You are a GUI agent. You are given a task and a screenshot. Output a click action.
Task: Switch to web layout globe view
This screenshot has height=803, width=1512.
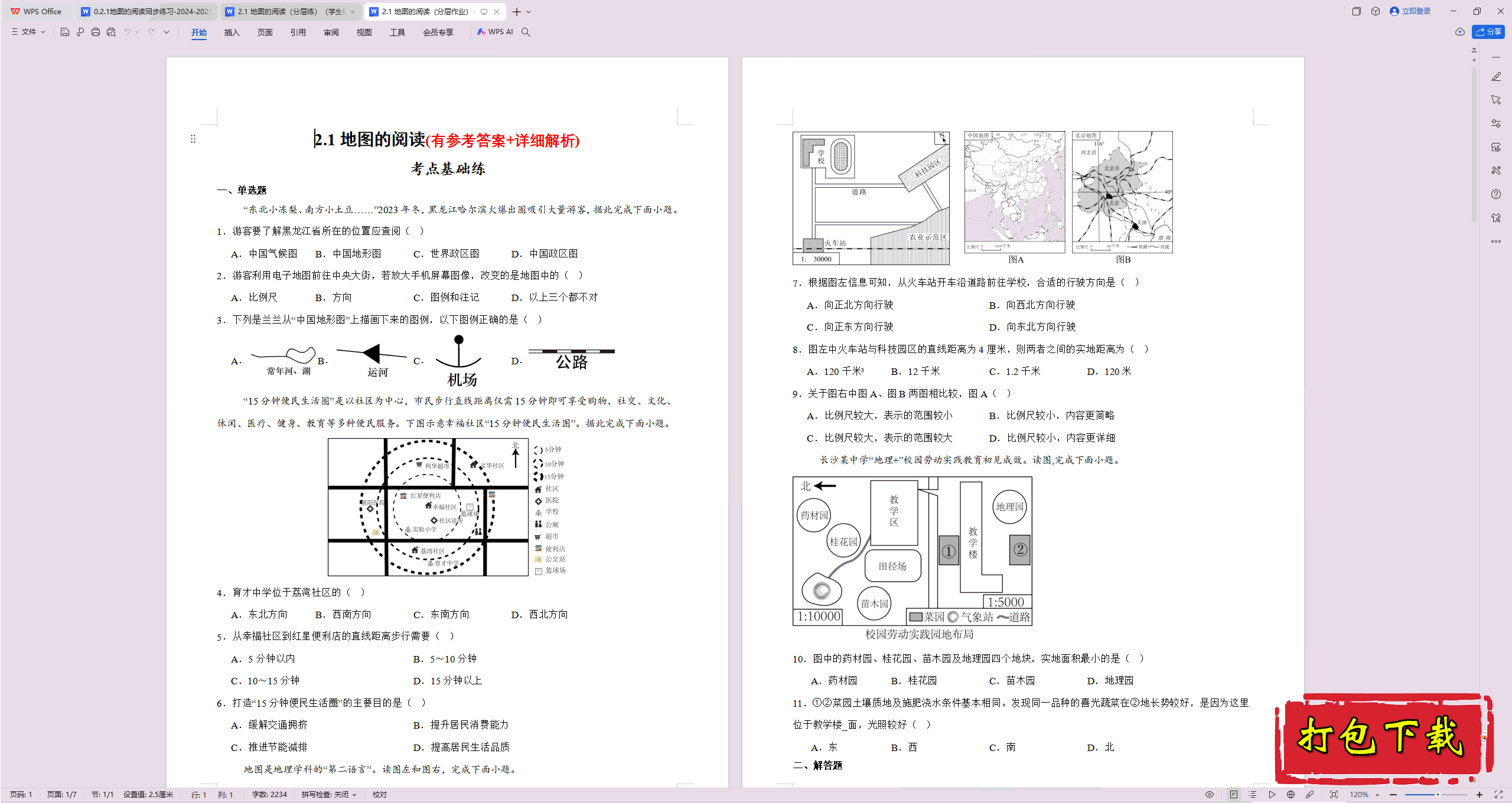(x=1291, y=795)
